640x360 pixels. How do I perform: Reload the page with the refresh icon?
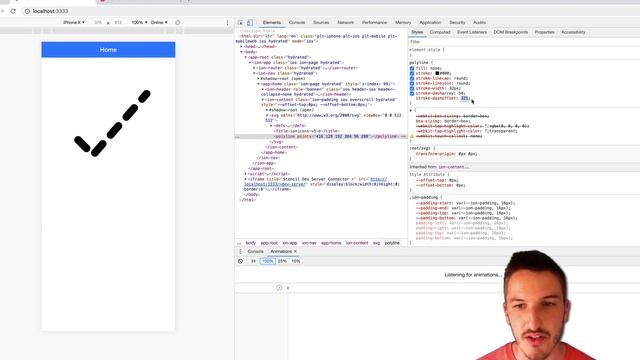(x=13, y=11)
